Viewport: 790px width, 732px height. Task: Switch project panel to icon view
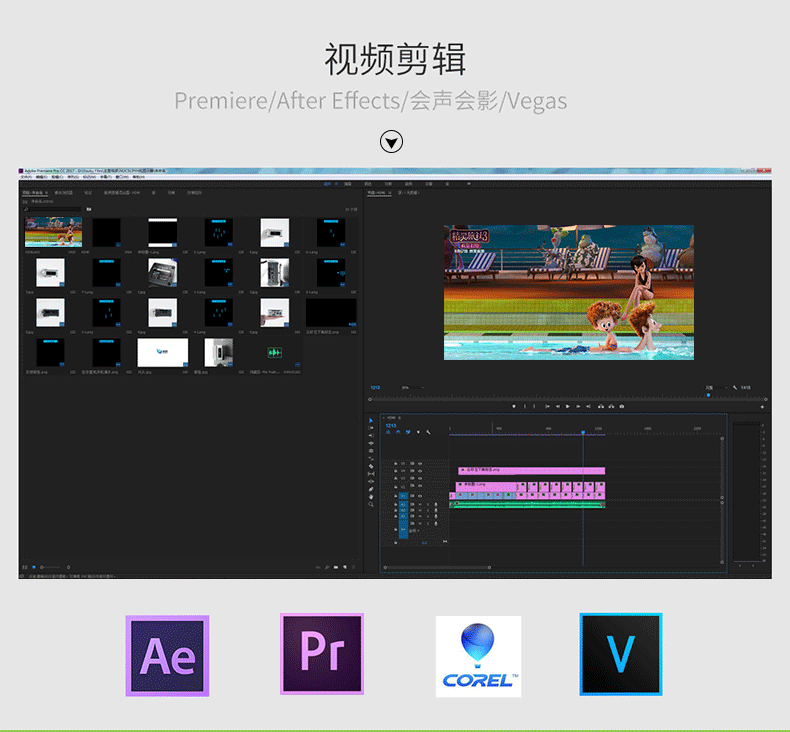[x=34, y=567]
